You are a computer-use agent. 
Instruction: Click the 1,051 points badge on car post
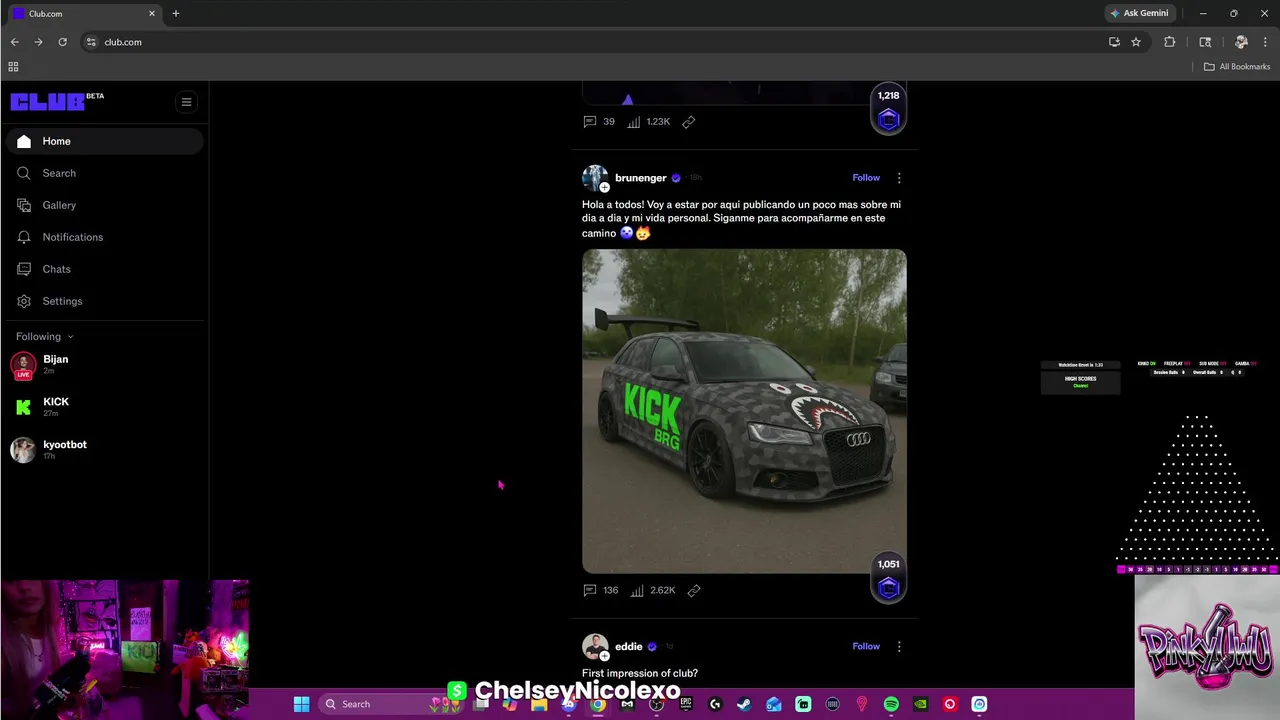tap(889, 579)
